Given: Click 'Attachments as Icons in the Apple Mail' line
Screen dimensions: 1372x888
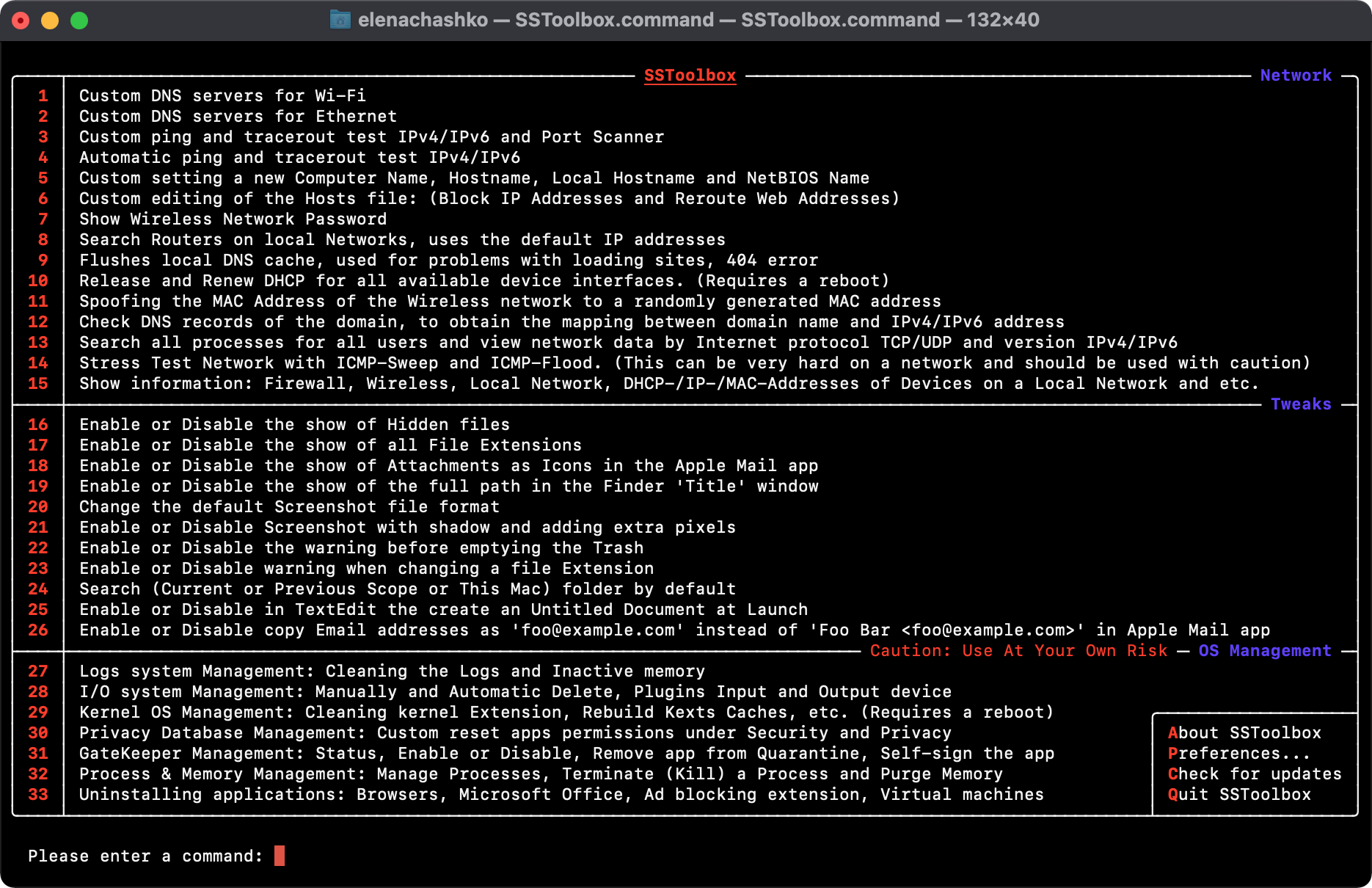Looking at the screenshot, I should click(x=448, y=466).
